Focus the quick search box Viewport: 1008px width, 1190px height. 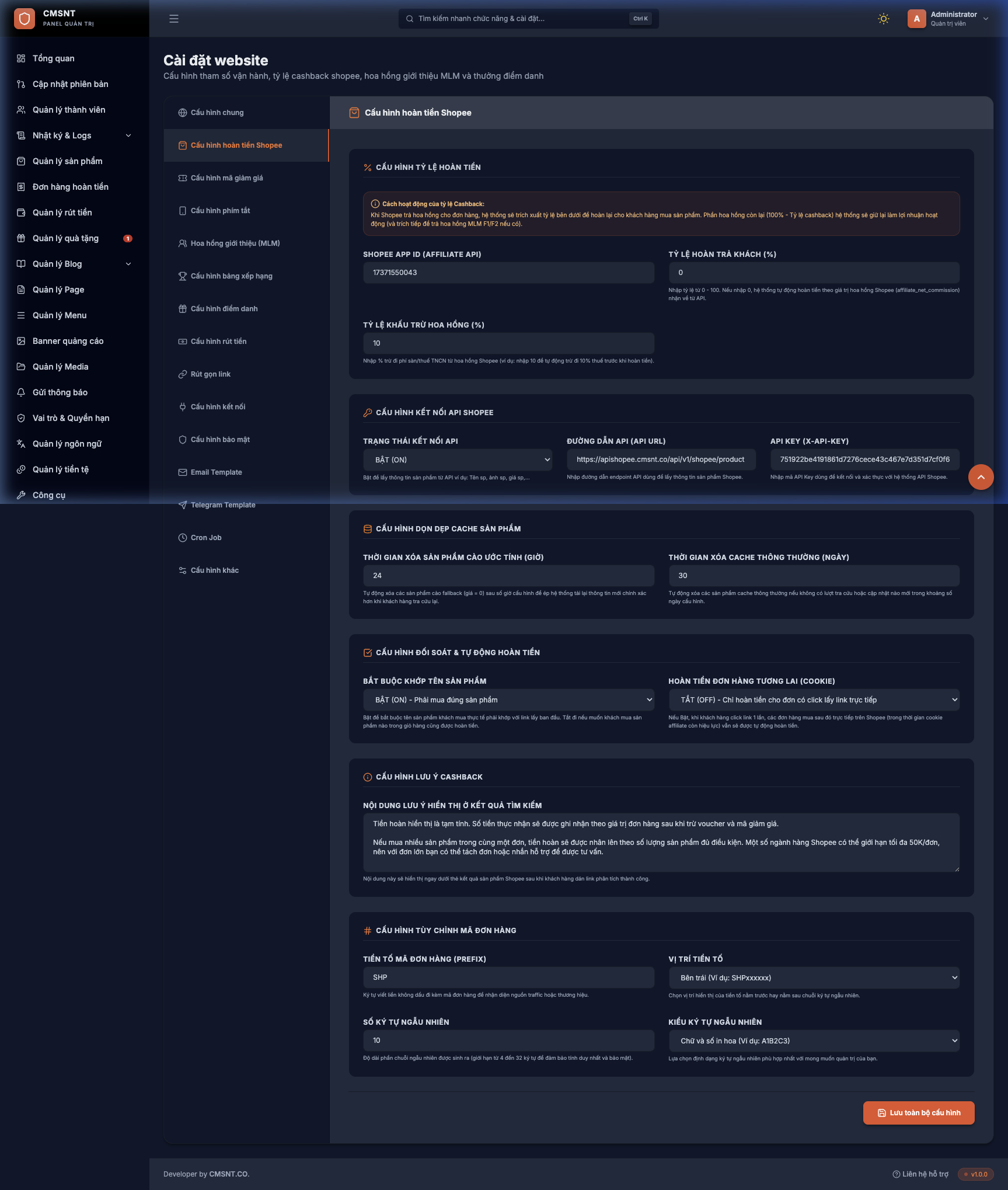528,19
